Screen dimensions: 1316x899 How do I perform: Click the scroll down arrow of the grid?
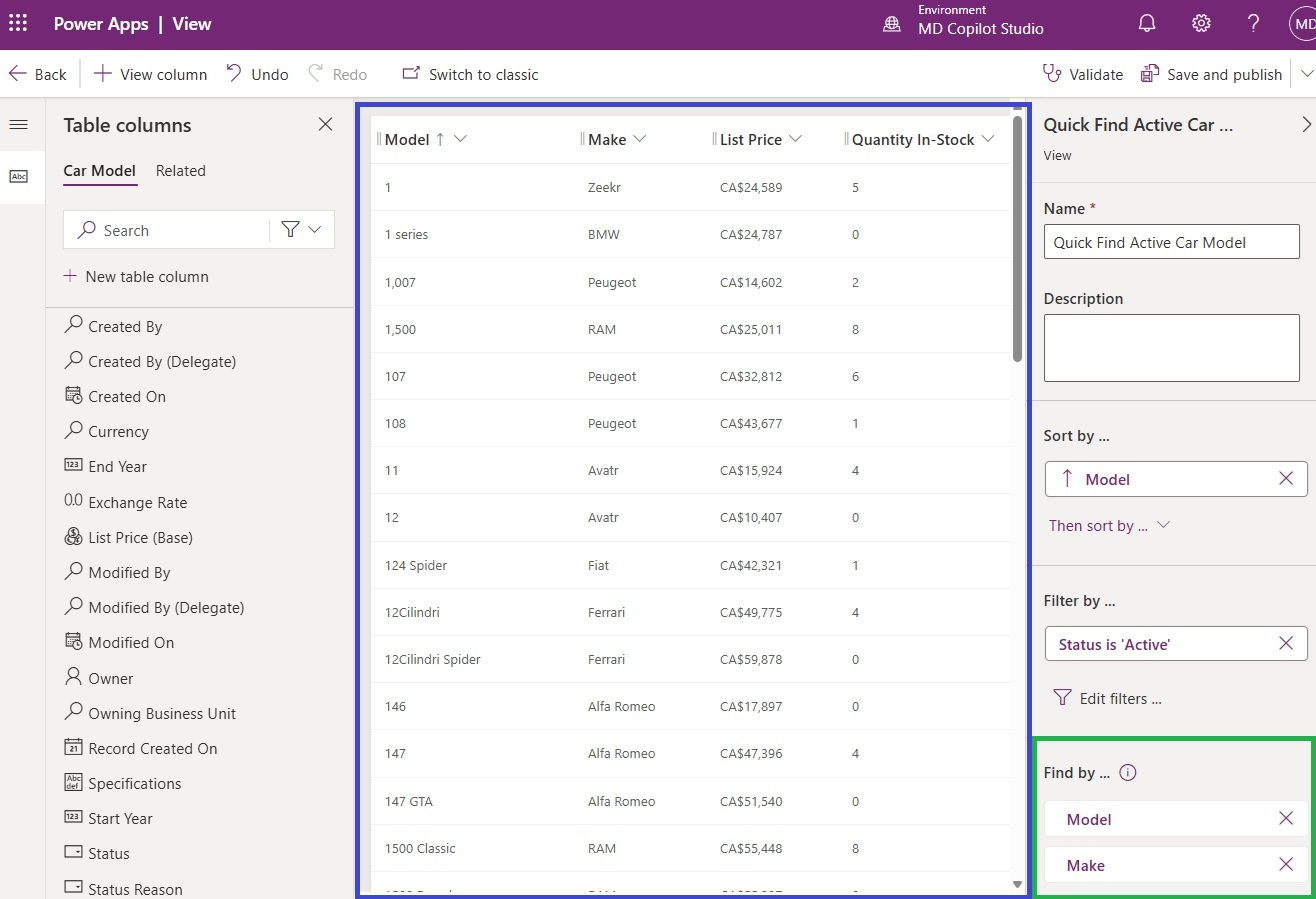[x=1017, y=884]
